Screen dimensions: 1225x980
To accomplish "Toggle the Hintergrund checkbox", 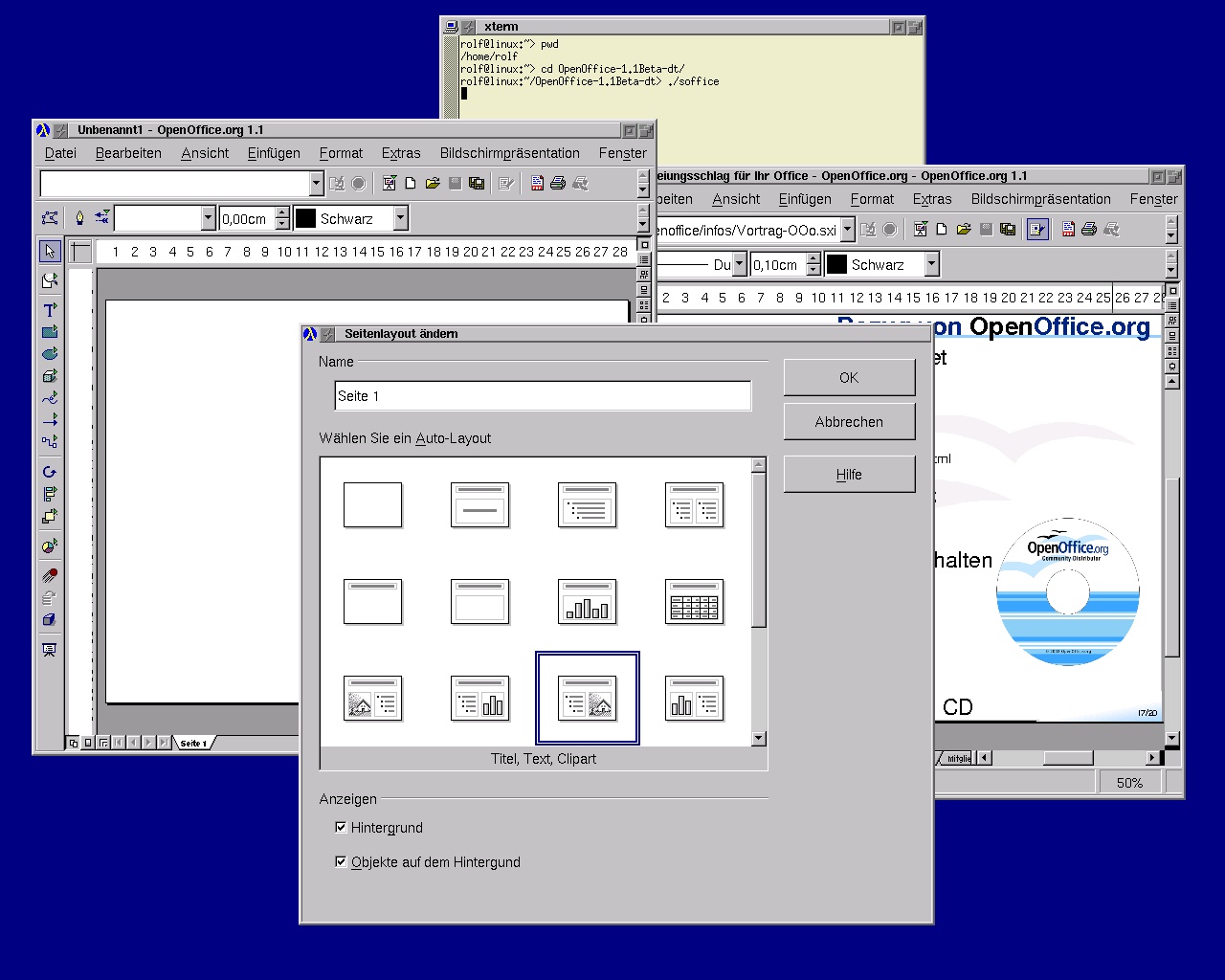I will [x=341, y=827].
